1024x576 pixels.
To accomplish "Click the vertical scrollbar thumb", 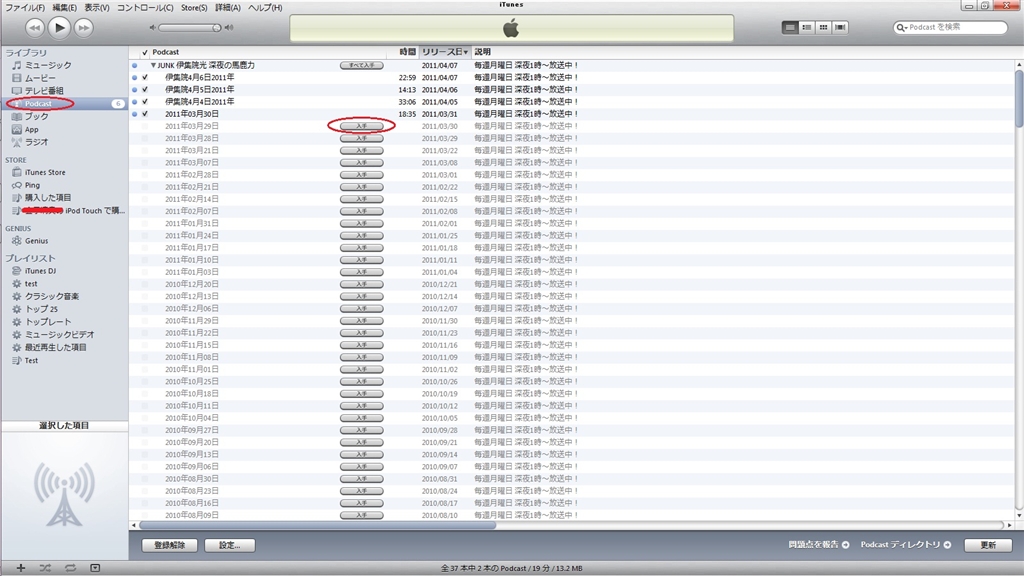I will pos(1019,99).
